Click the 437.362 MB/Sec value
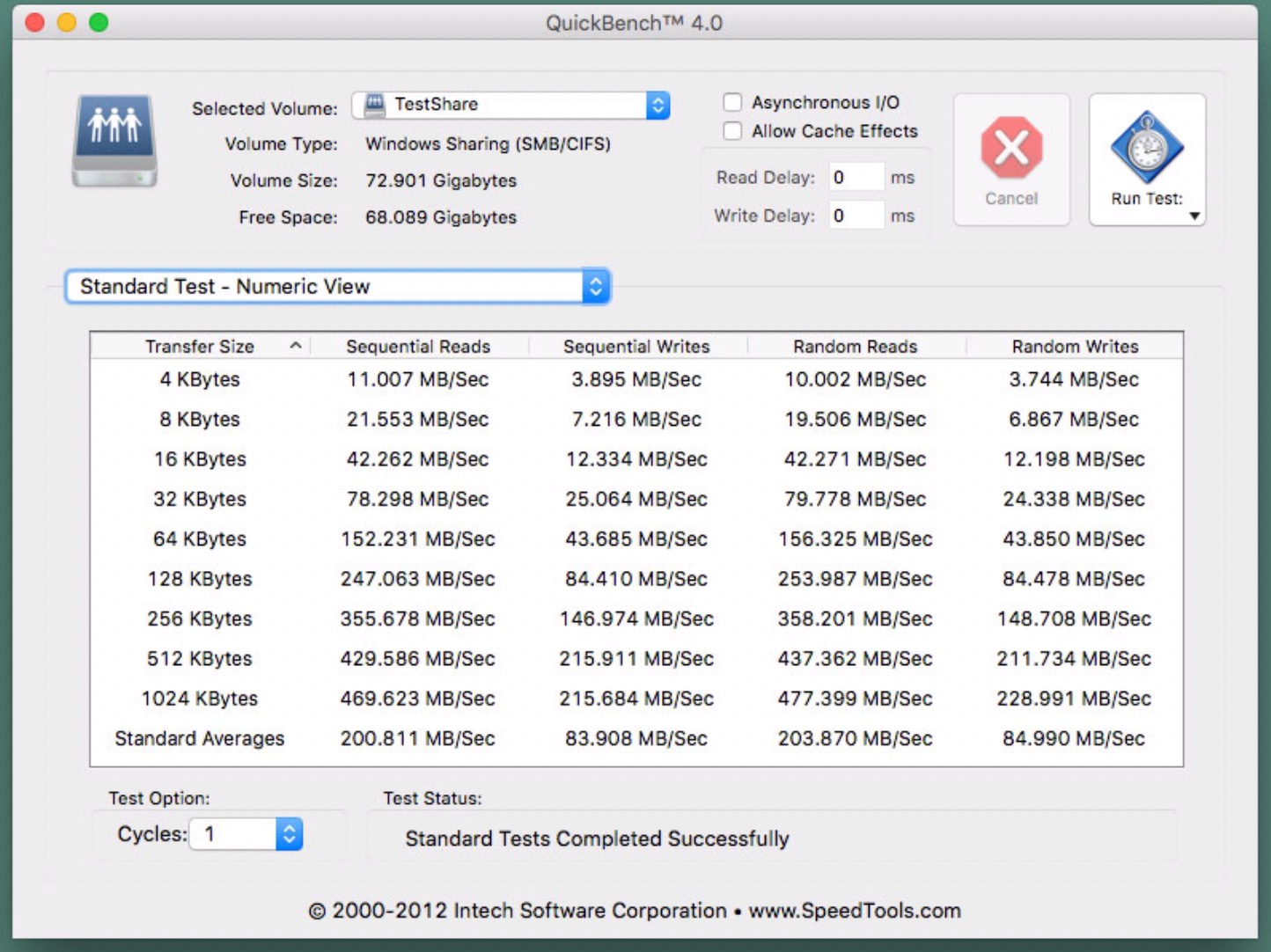This screenshot has width=1271, height=952. pos(856,658)
